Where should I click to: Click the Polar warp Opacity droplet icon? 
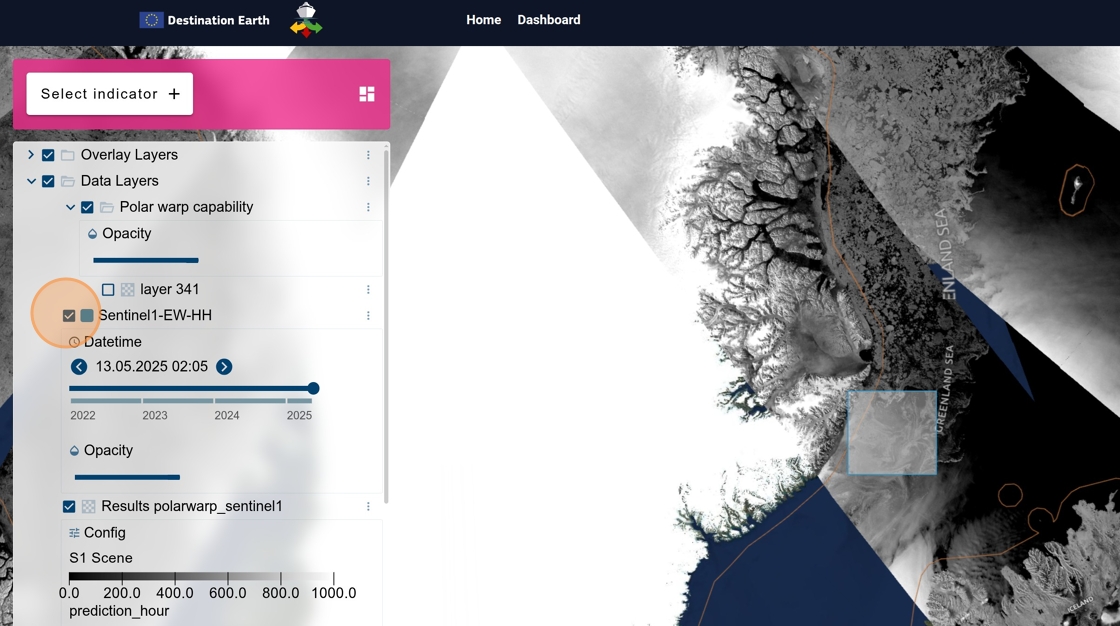click(x=92, y=234)
